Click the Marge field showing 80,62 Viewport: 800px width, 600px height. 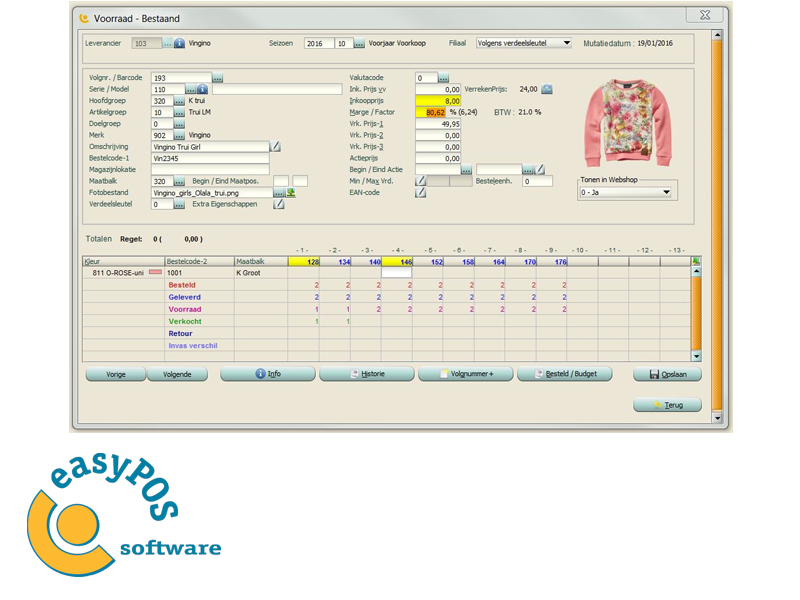(x=431, y=112)
